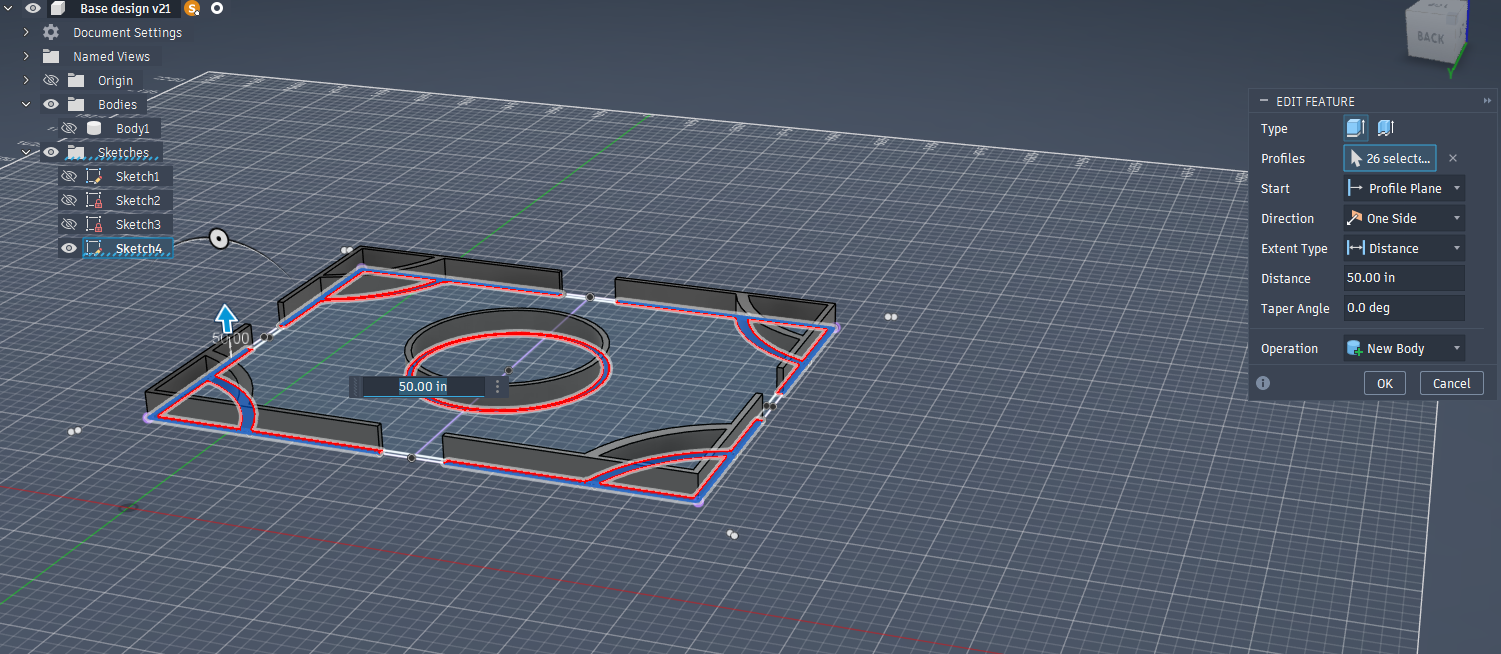Select the Origin label
This screenshot has height=654, width=1501.
[x=115, y=81]
